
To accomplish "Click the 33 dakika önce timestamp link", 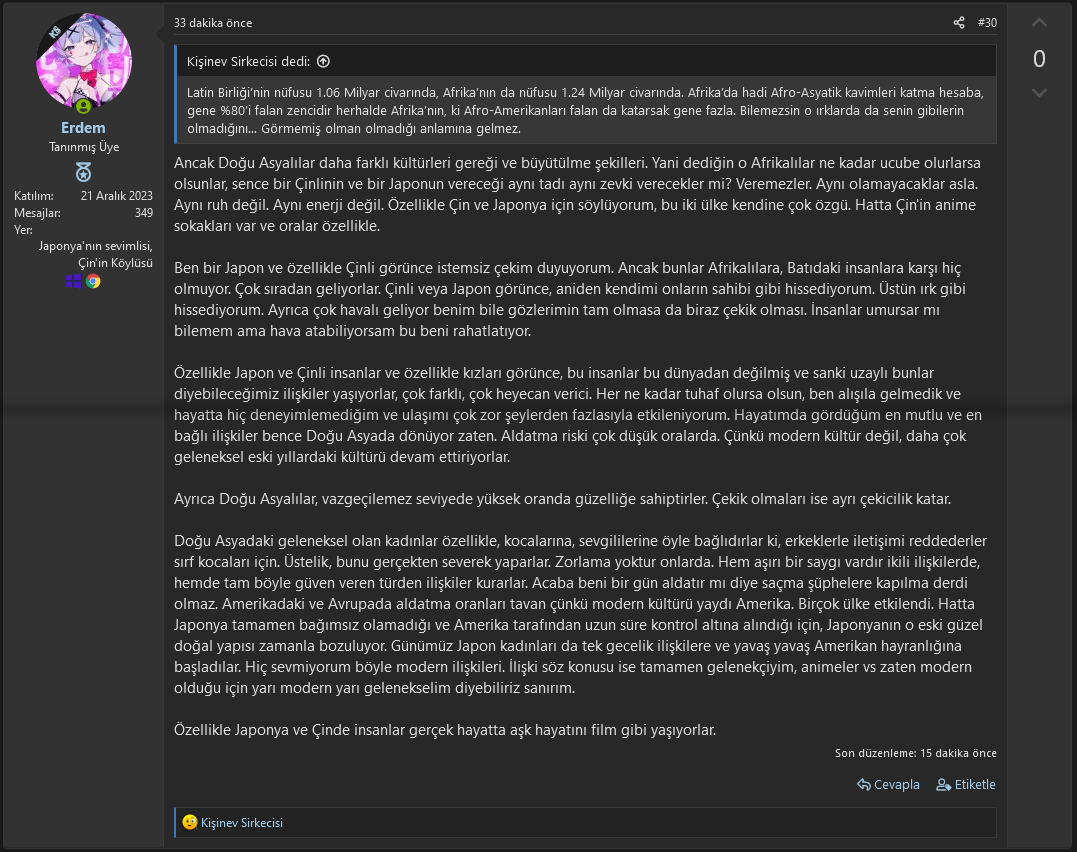I will pyautogui.click(x=211, y=22).
